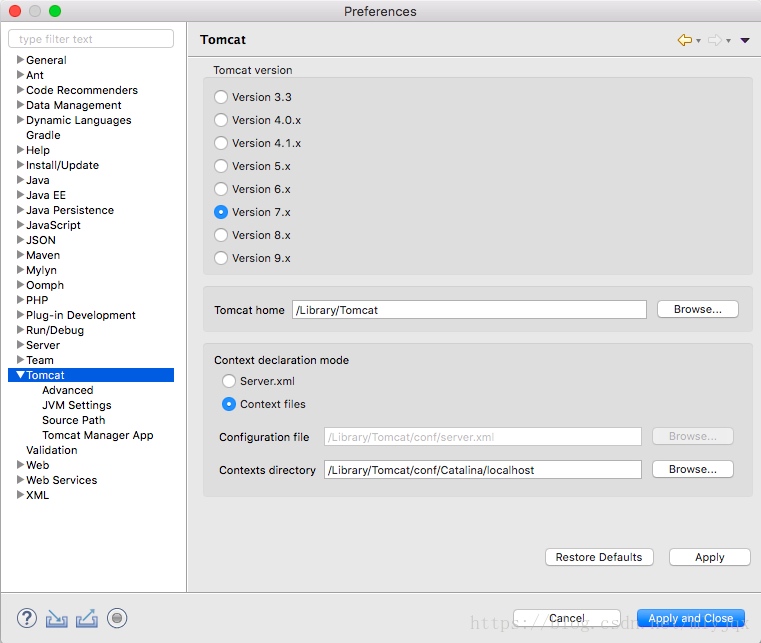Expand the Server tree node
Viewport: 761px width, 643px height.
pos(20,345)
